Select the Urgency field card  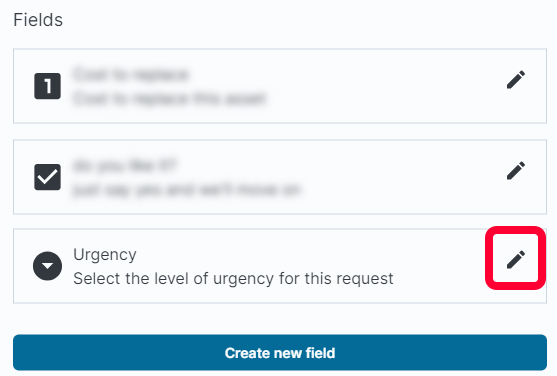(280, 266)
